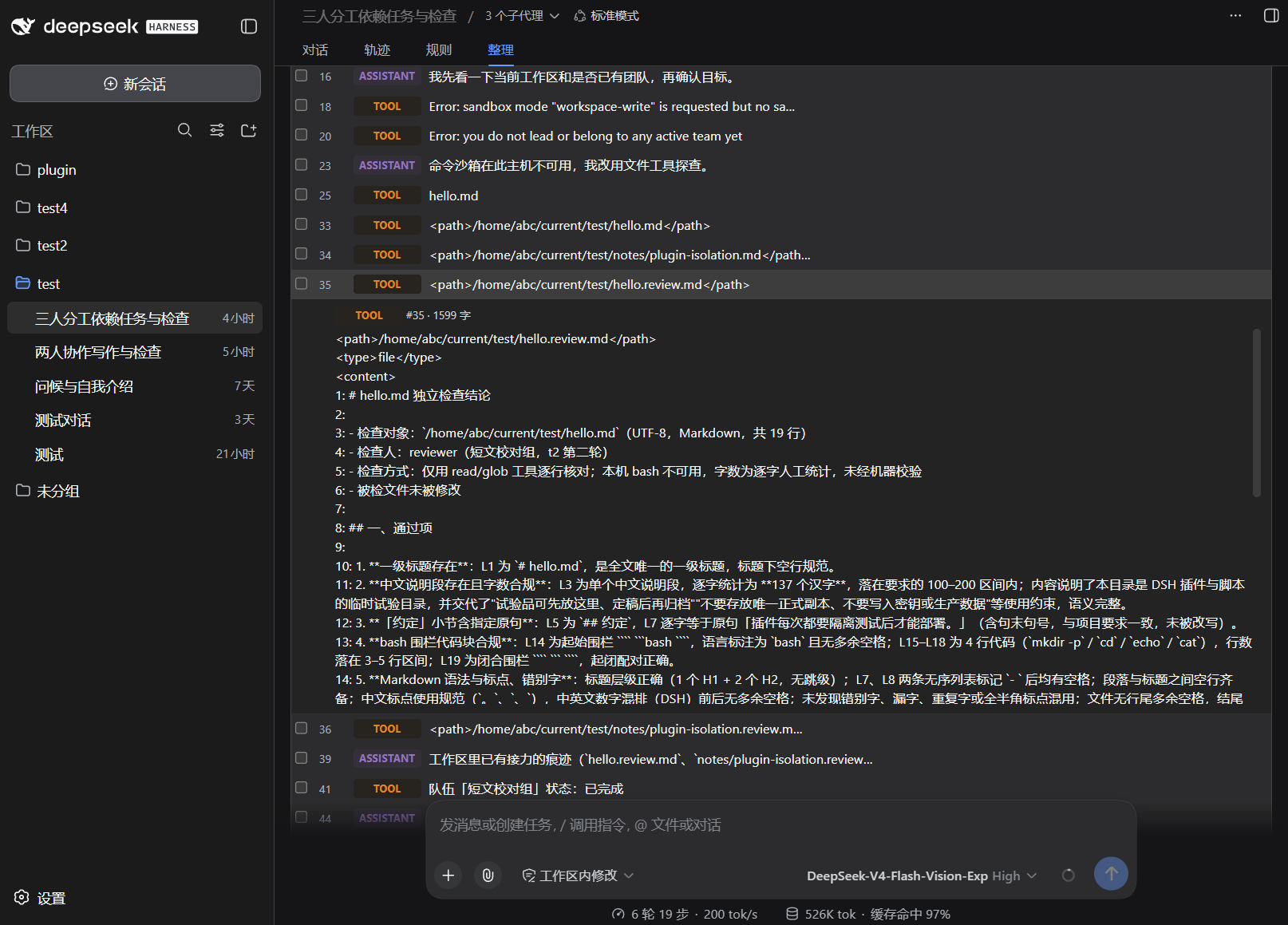Check the box for row 25

click(x=302, y=195)
